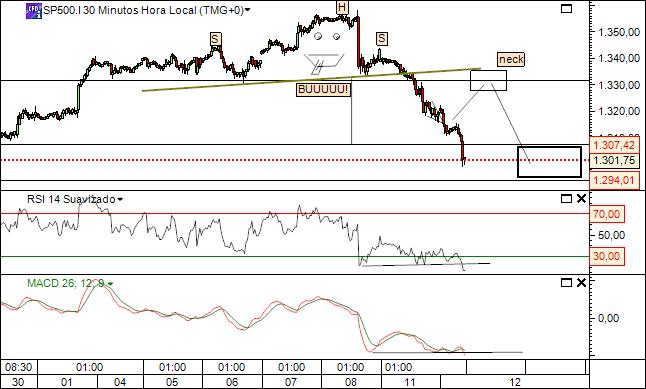Screen dimensions: 646x389
Task: Open the MACD 26; 12; 9 indicator dropdown
Action: point(110,284)
